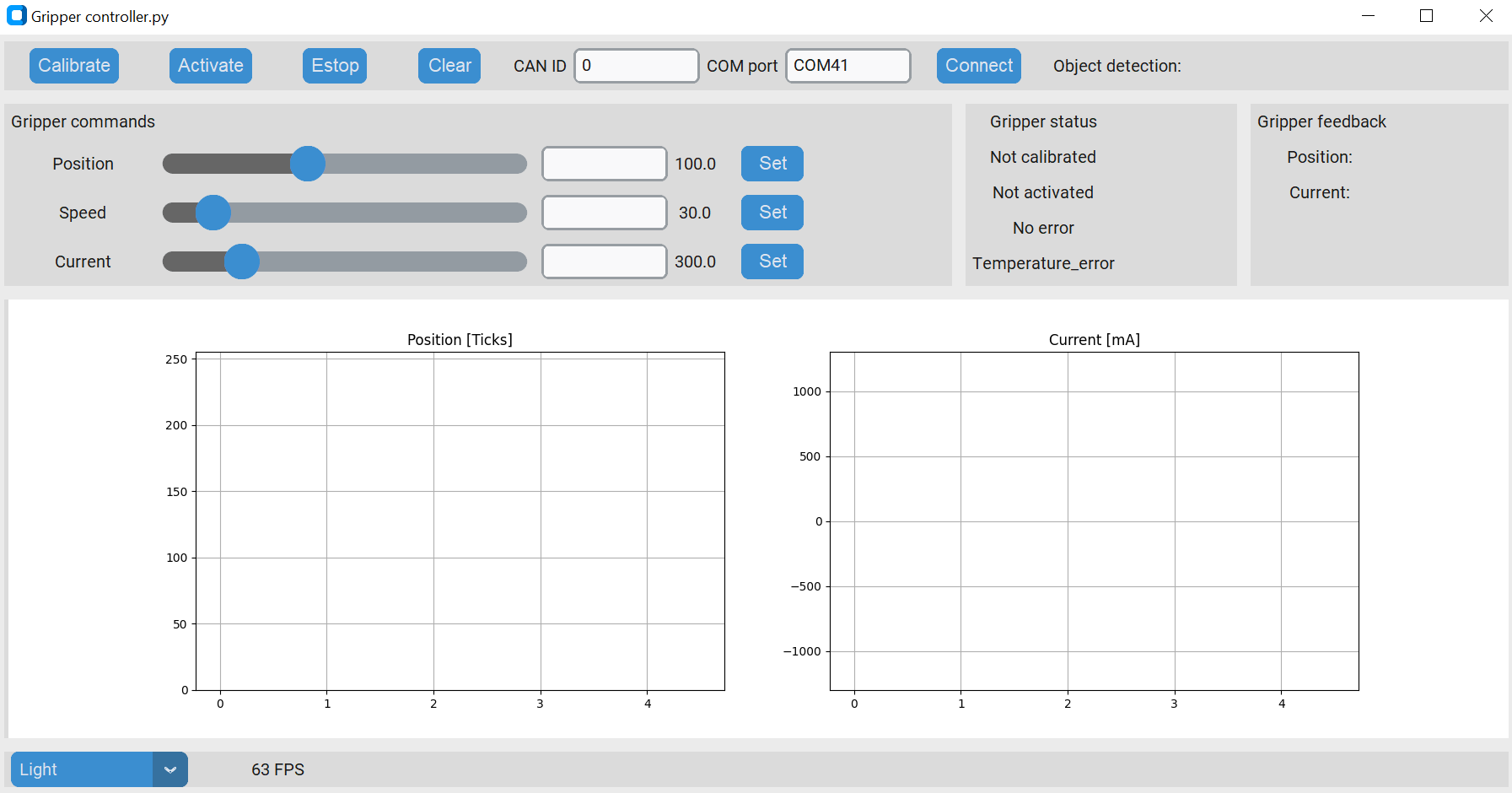Click into the COM port field
Viewport: 1512px width, 793px height.
(847, 66)
